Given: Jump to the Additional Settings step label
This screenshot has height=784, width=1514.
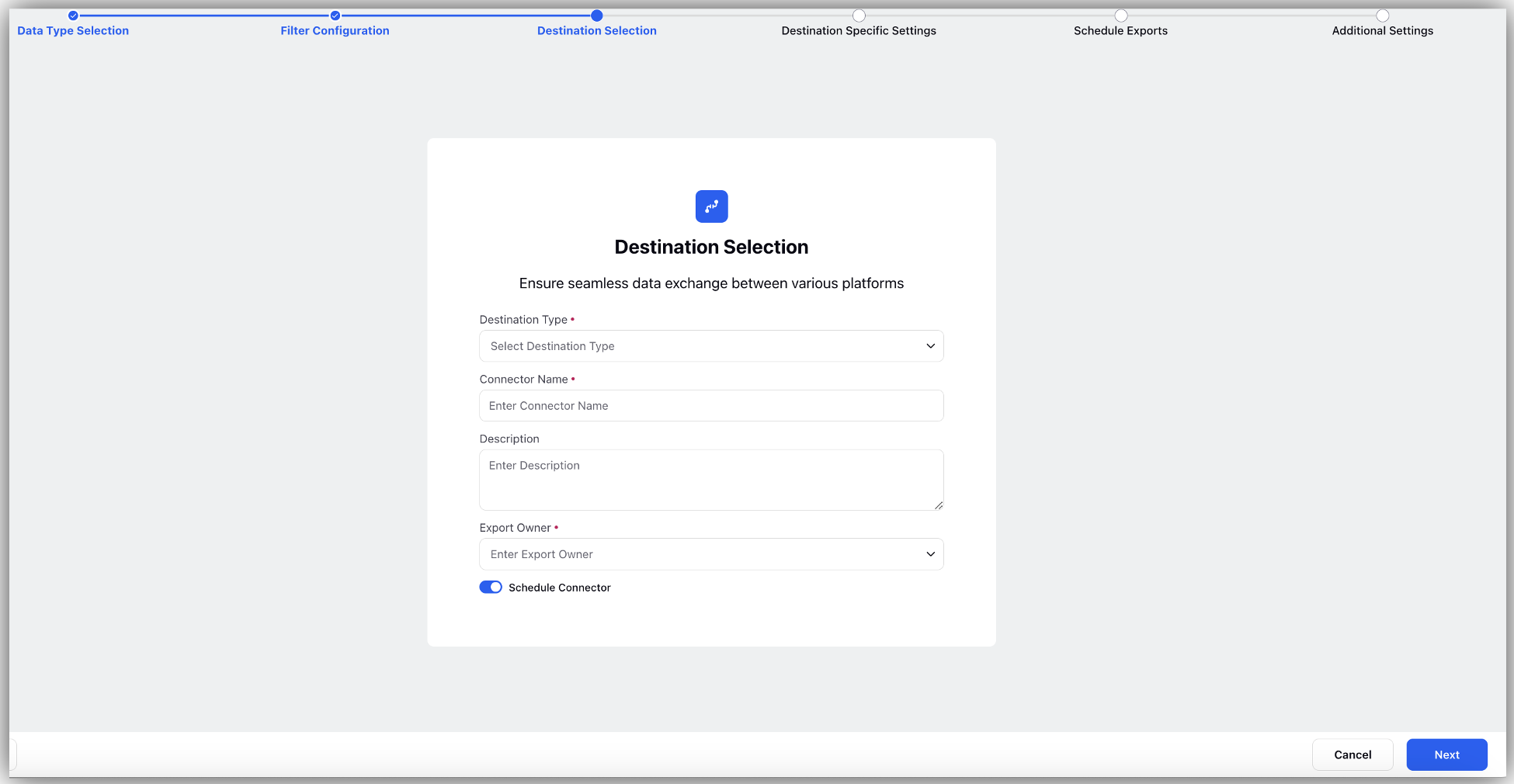Looking at the screenshot, I should tap(1383, 31).
